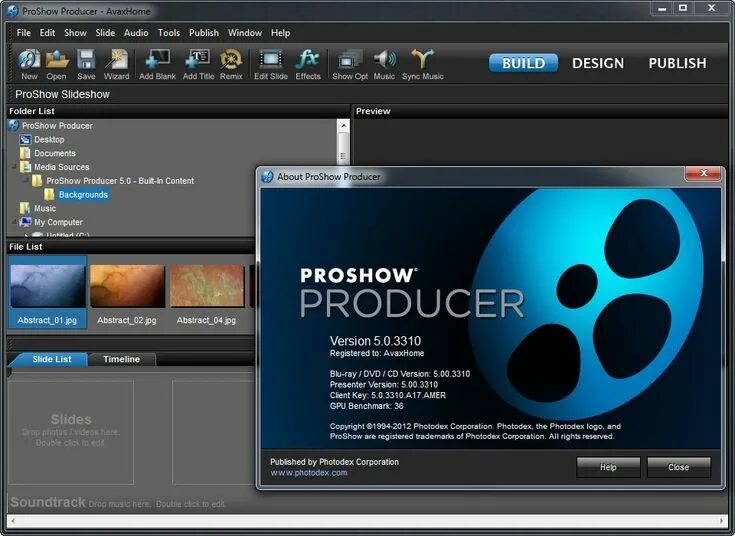Select the Desktop folder in tree
Image resolution: width=735 pixels, height=536 pixels.
[49, 139]
